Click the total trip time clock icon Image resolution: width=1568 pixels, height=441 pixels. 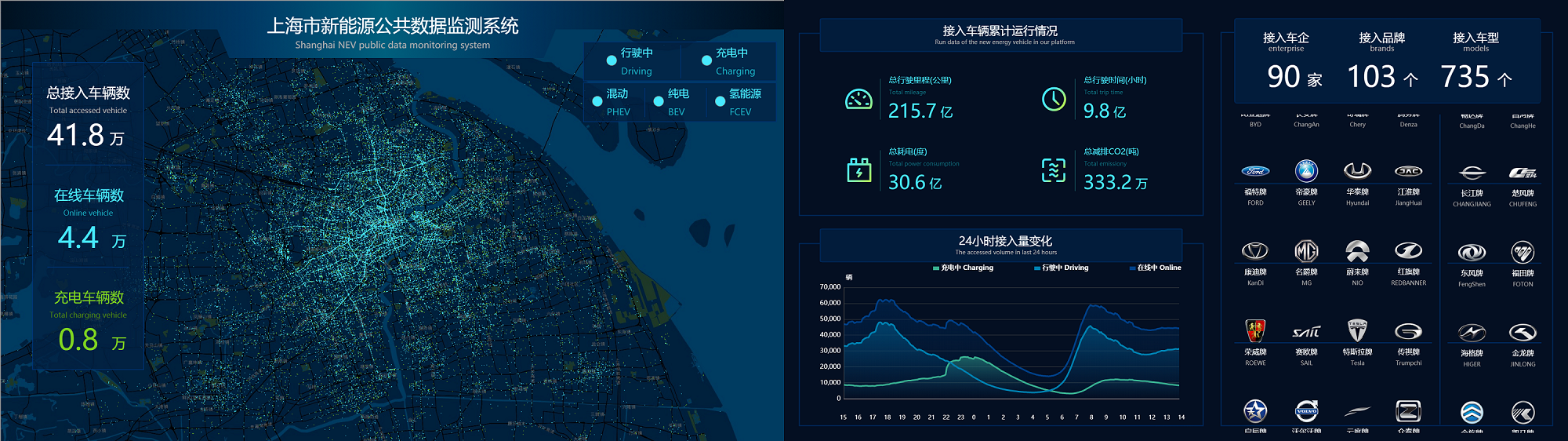1054,99
